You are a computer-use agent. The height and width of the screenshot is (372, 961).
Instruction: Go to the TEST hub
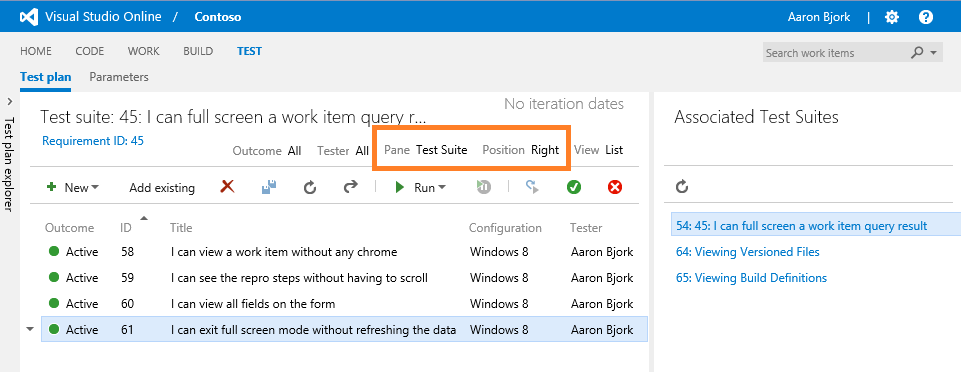[x=249, y=51]
